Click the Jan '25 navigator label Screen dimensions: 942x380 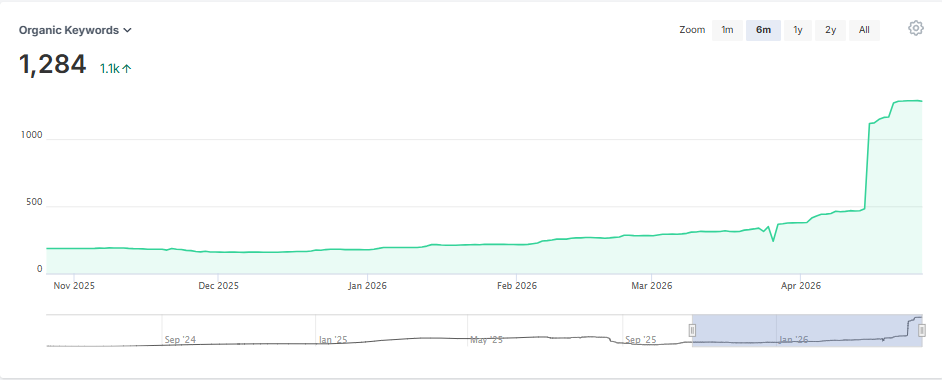333,340
